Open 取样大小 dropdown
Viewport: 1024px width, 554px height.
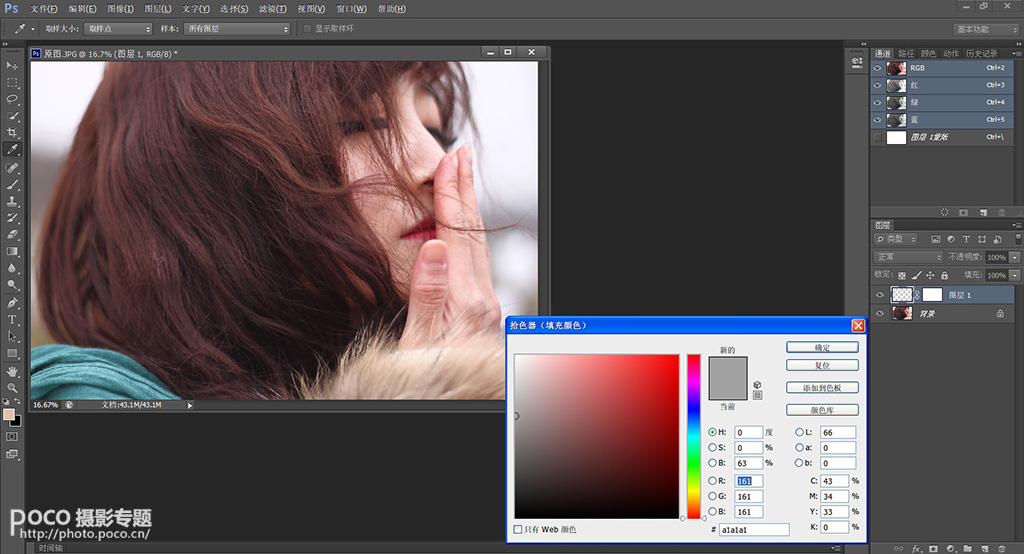118,29
